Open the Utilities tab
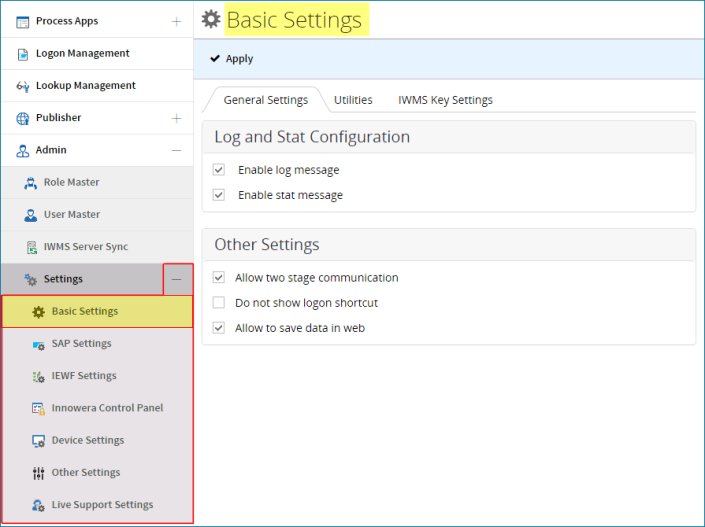 point(353,100)
